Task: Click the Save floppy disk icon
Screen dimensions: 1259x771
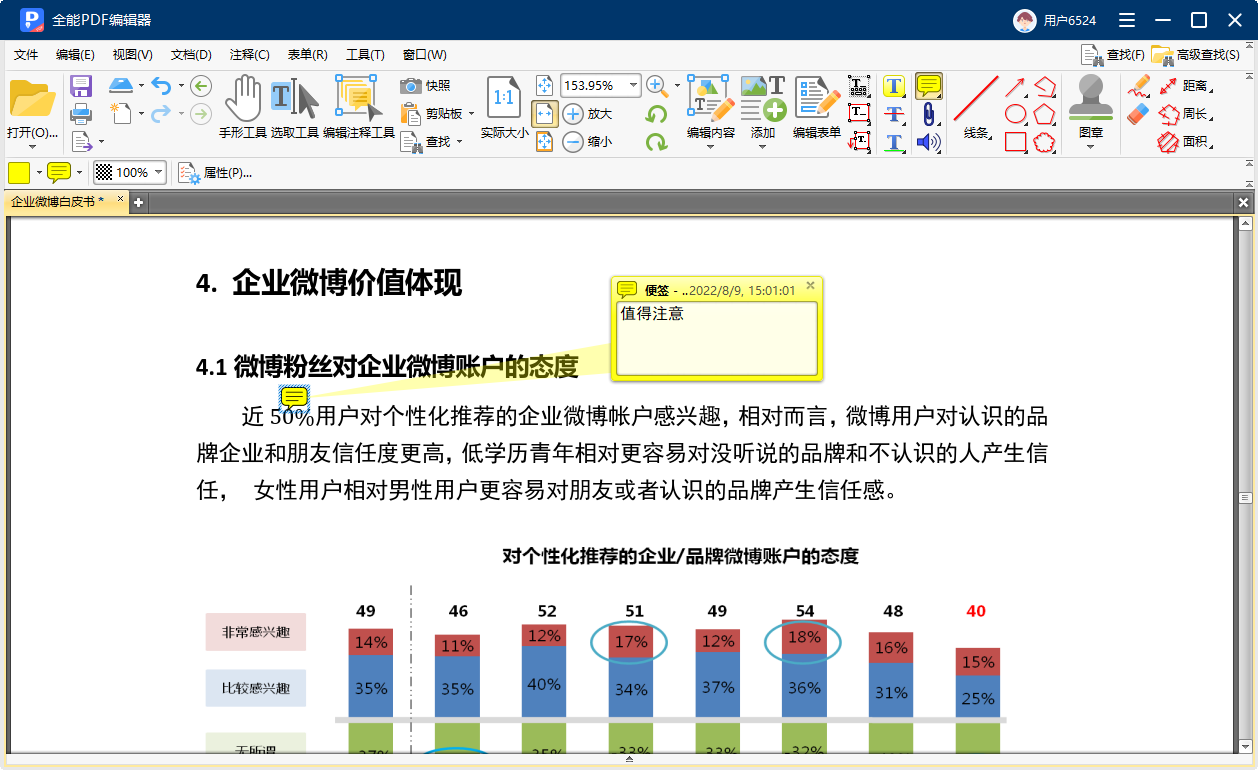Action: coord(81,86)
